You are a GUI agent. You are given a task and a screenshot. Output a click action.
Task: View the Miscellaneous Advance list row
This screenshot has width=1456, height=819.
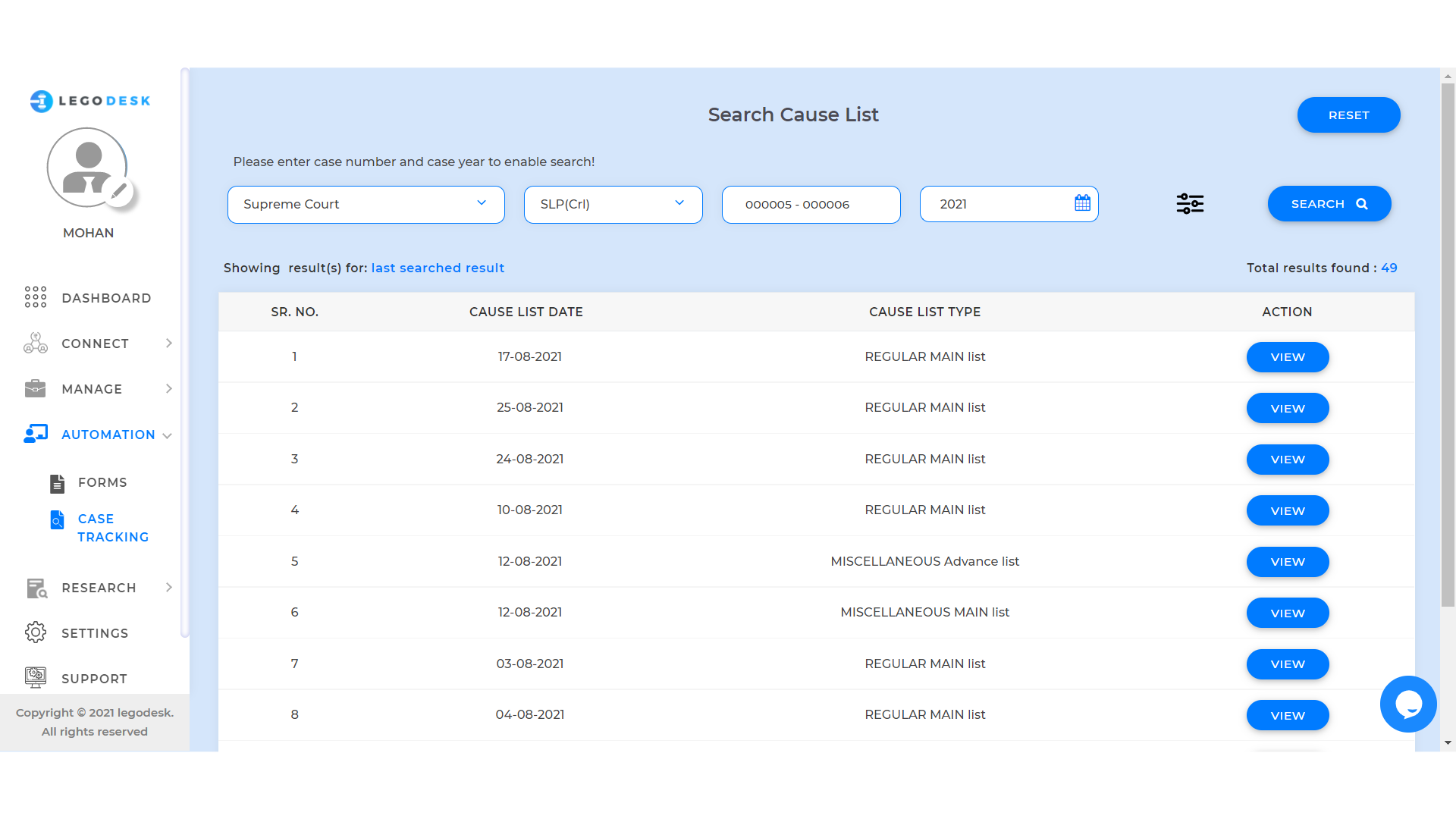(x=1288, y=562)
